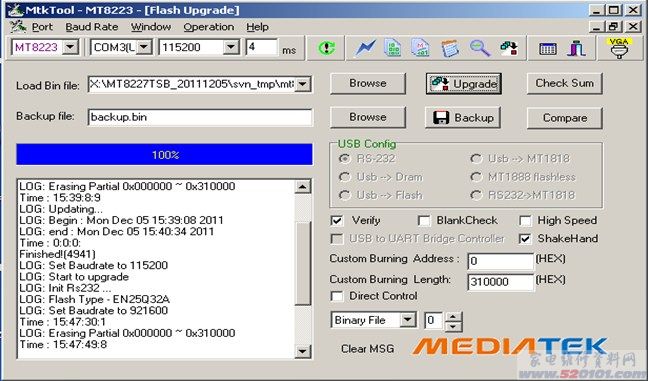The image size is (648, 381).
Task: Click log line 'Finished!(4941)'
Action: point(57,254)
